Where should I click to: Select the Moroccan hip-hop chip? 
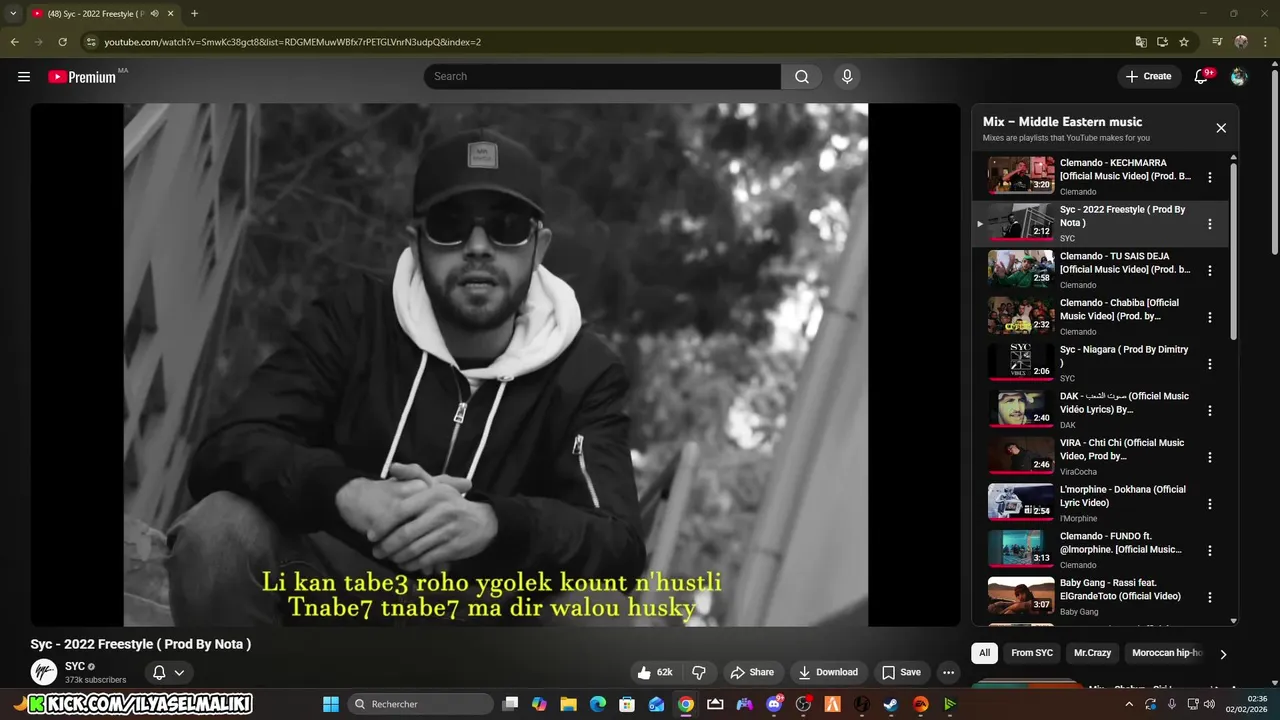tap(1166, 653)
